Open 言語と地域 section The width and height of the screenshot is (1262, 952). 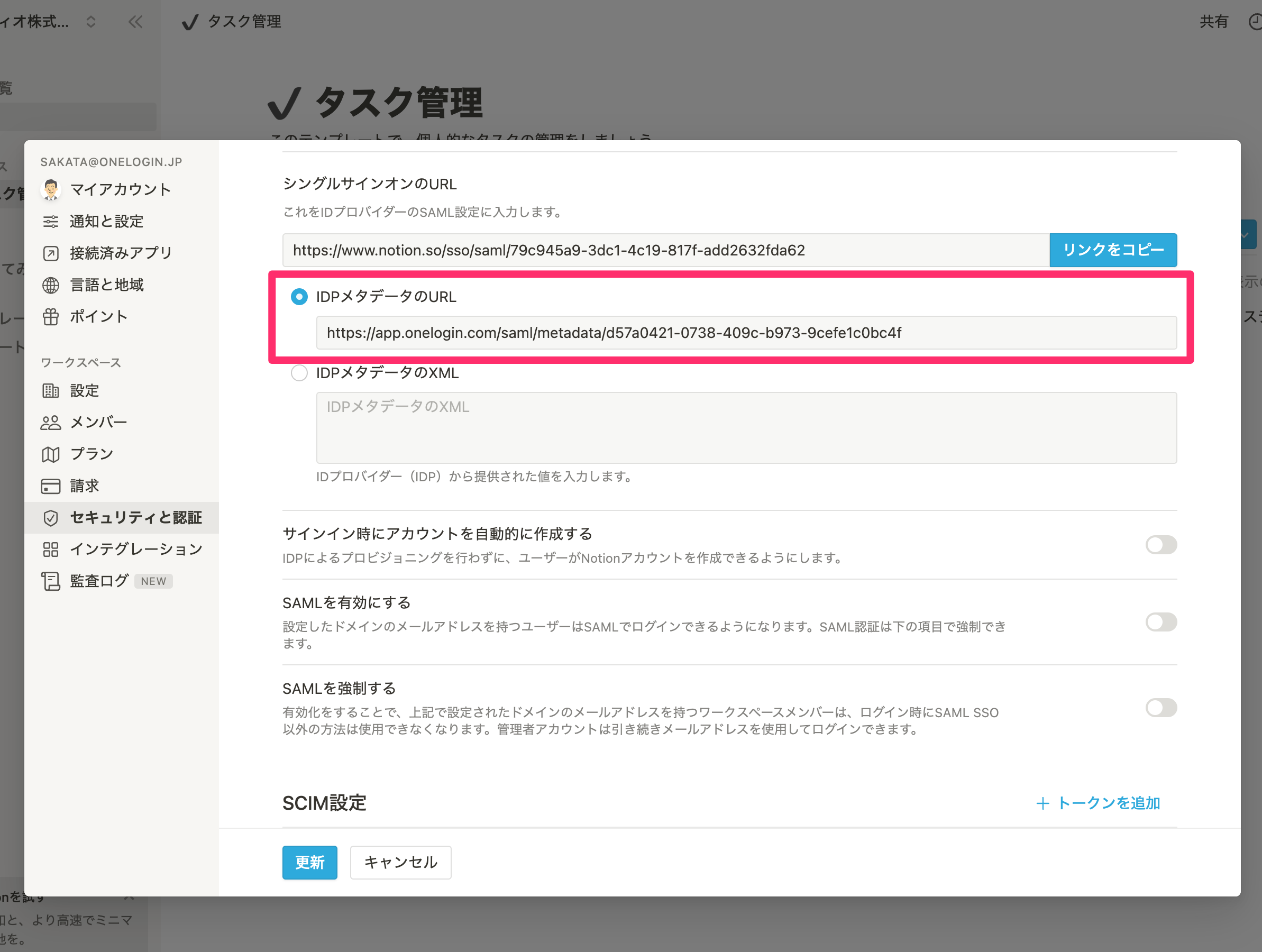pyautogui.click(x=122, y=285)
